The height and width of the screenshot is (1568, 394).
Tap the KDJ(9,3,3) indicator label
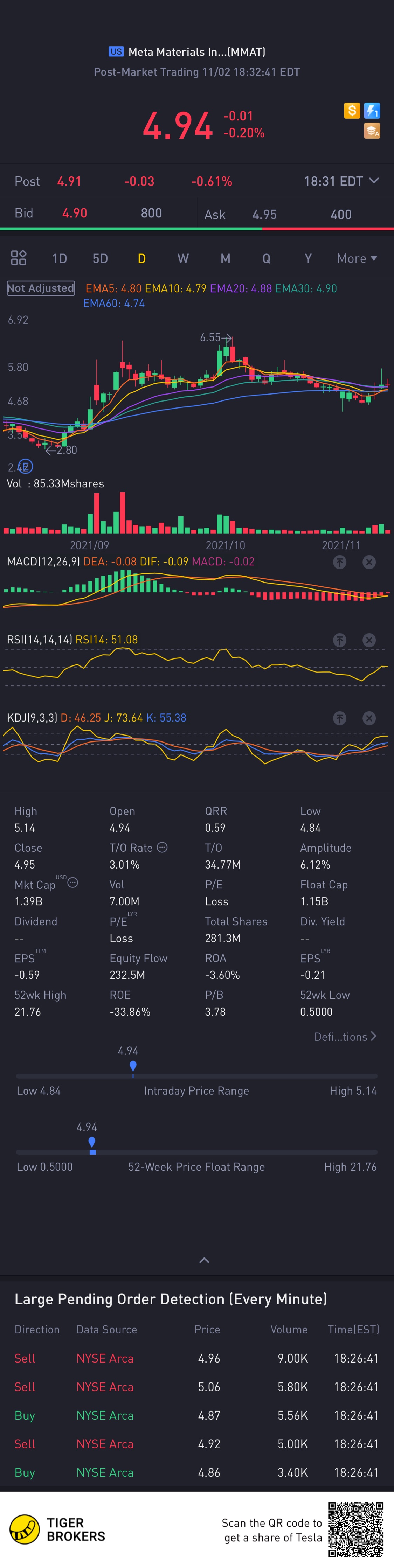[x=32, y=718]
